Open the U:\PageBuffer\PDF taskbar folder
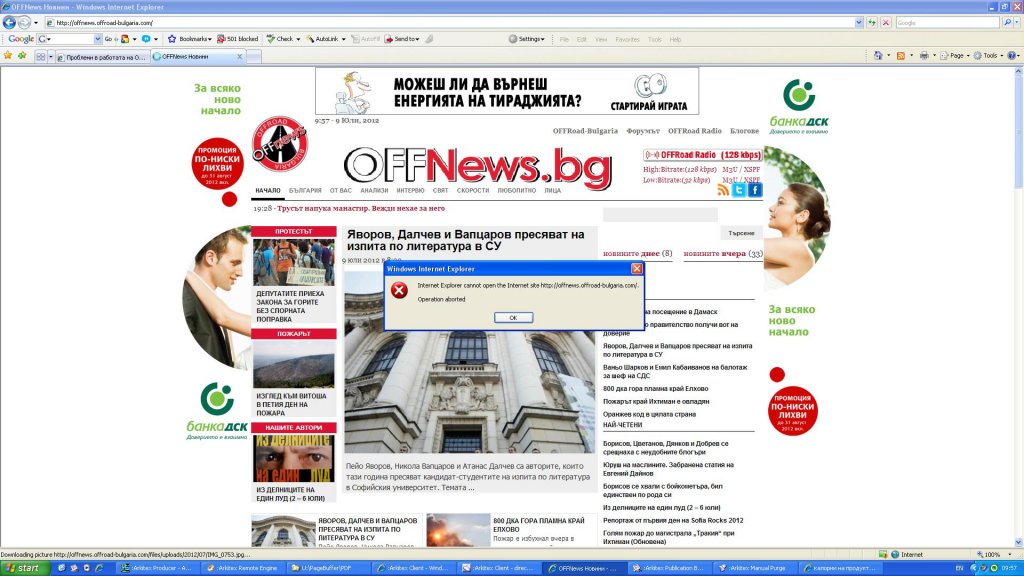 [327, 568]
